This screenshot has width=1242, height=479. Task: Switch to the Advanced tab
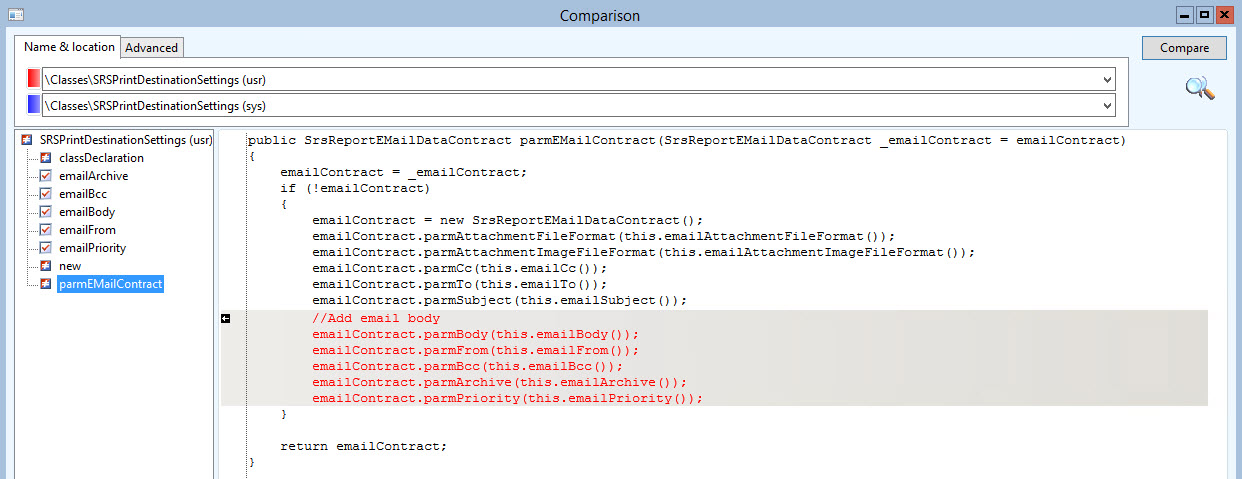tap(152, 47)
